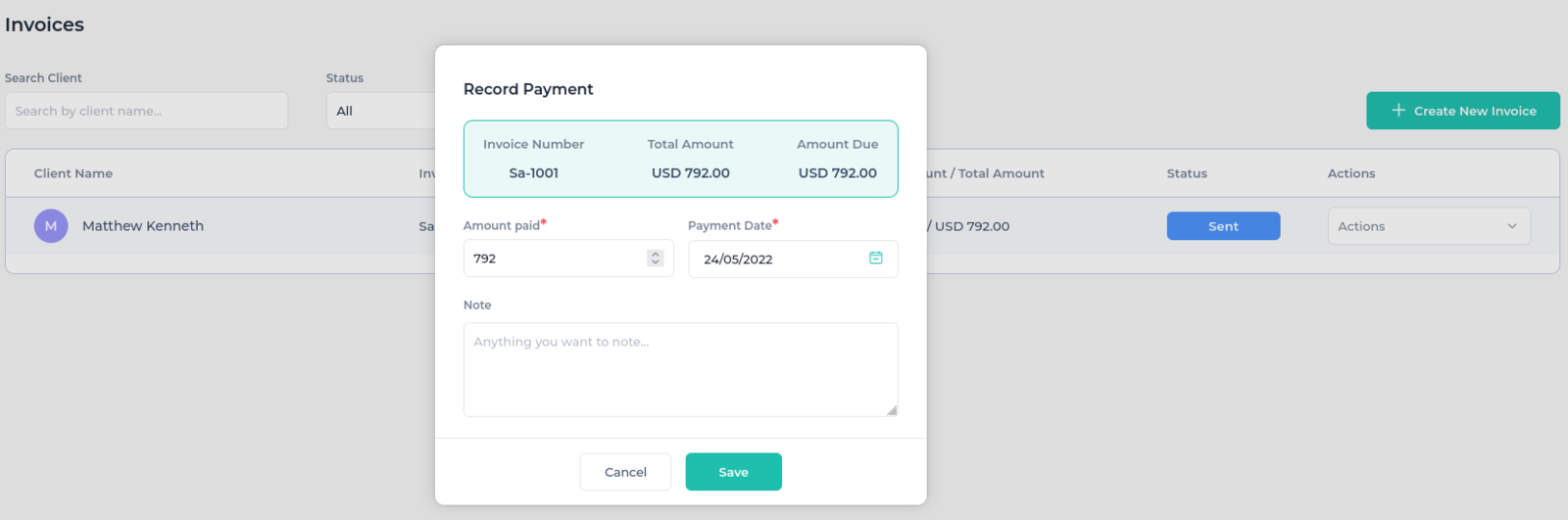The height and width of the screenshot is (520, 1568).
Task: Decrease Amount paid with down arrow
Action: click(656, 262)
